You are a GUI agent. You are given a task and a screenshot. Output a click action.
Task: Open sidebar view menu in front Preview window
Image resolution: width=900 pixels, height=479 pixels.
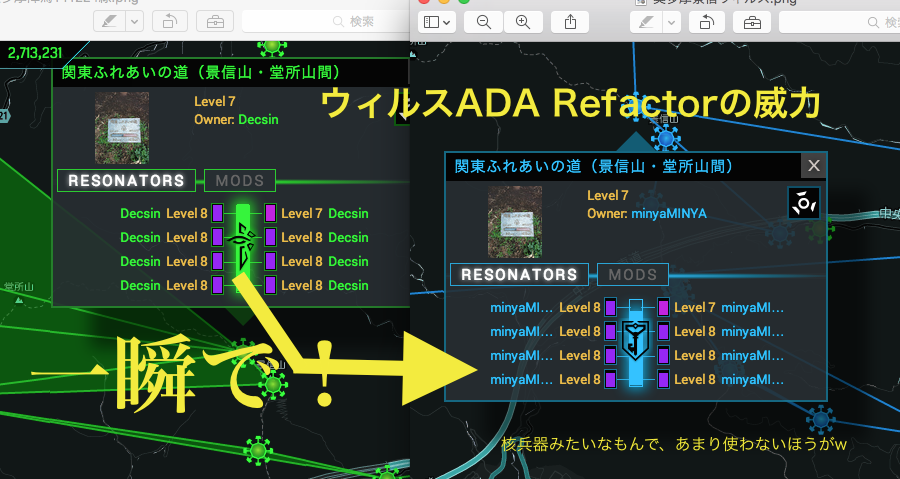tap(437, 22)
